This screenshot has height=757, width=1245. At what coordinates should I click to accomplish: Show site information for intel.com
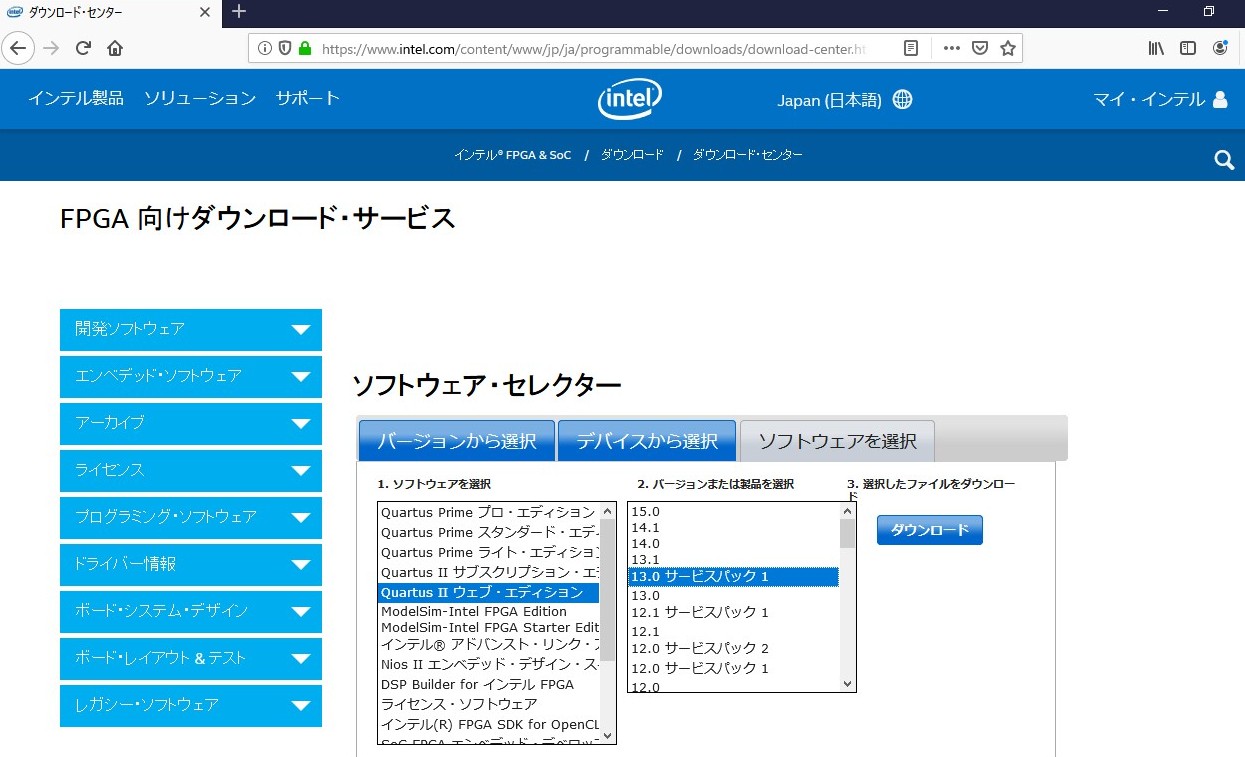265,48
